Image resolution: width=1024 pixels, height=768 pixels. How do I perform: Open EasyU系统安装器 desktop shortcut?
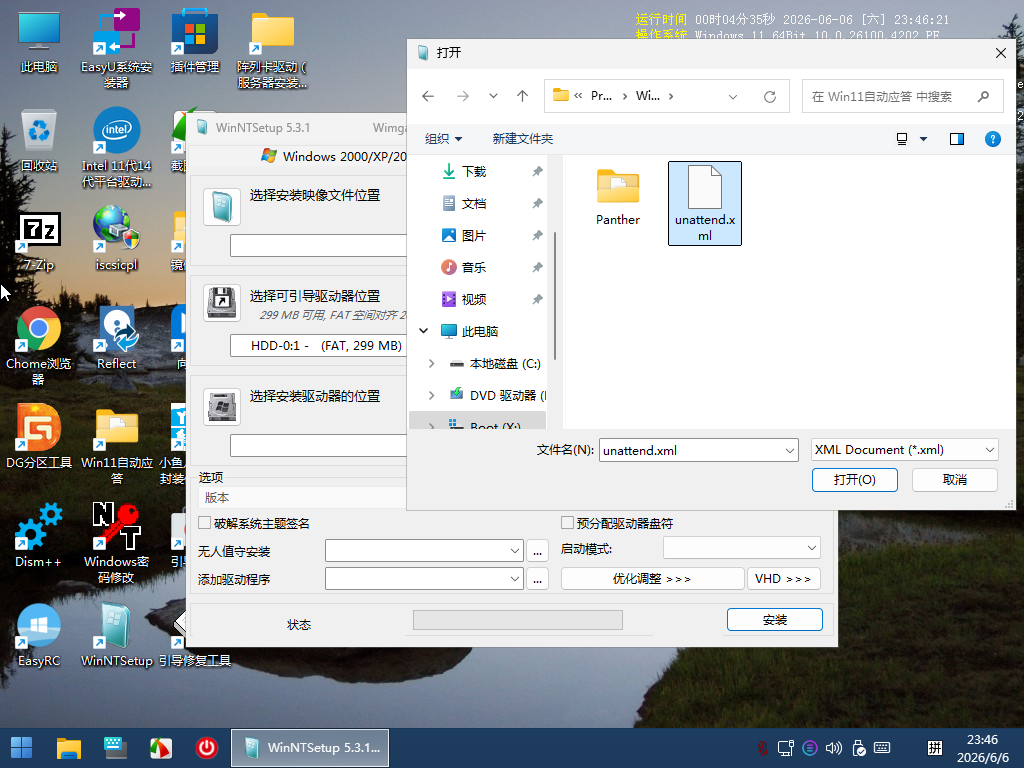[x=116, y=48]
